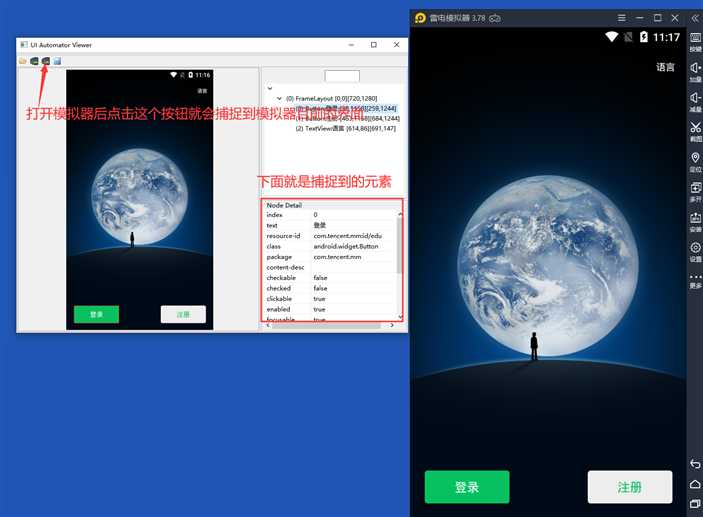The height and width of the screenshot is (517, 703).
Task: Collapse the FrameLayout tree node
Action: click(x=279, y=98)
